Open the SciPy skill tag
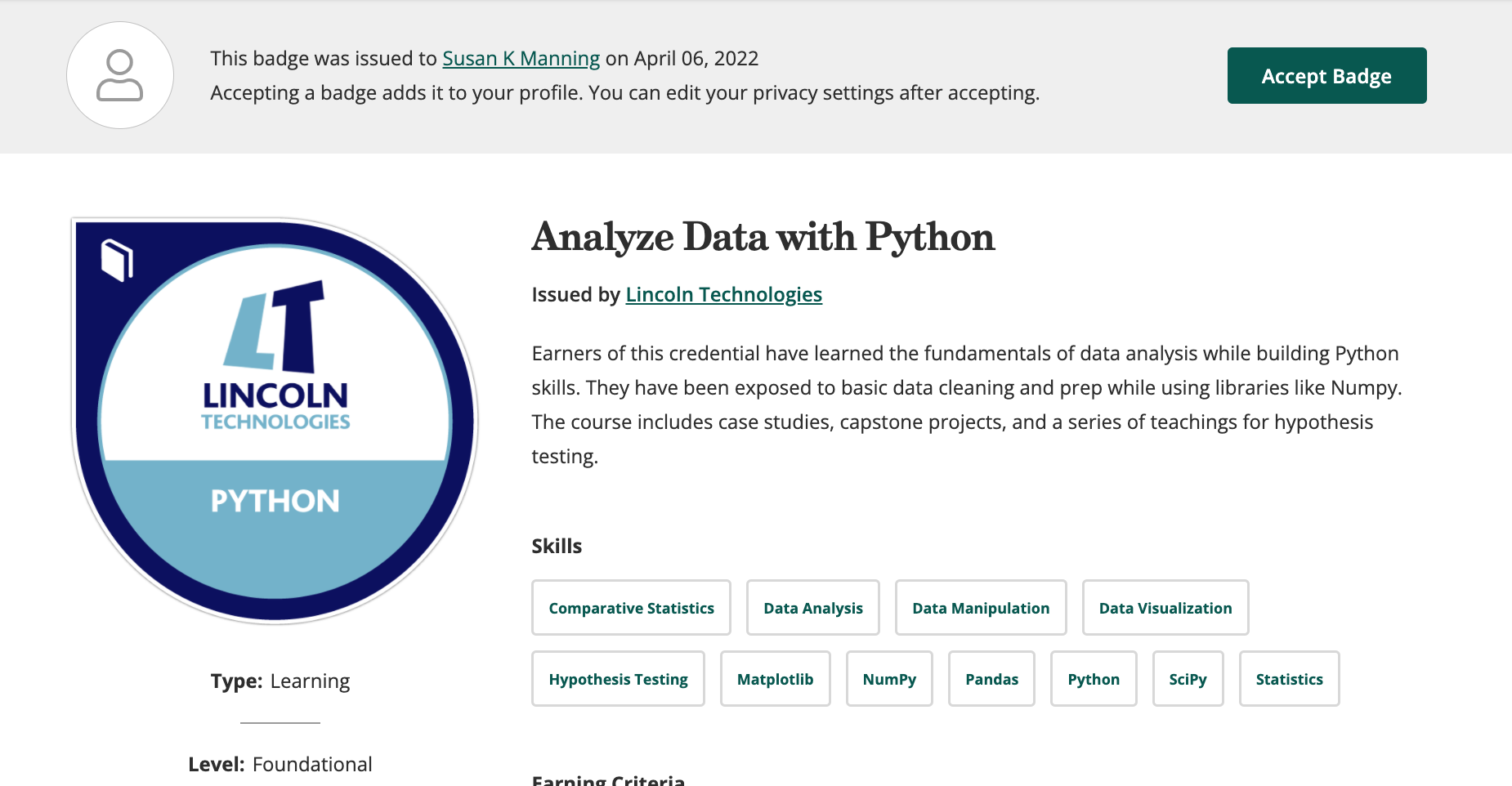The image size is (1512, 786). (x=1188, y=679)
